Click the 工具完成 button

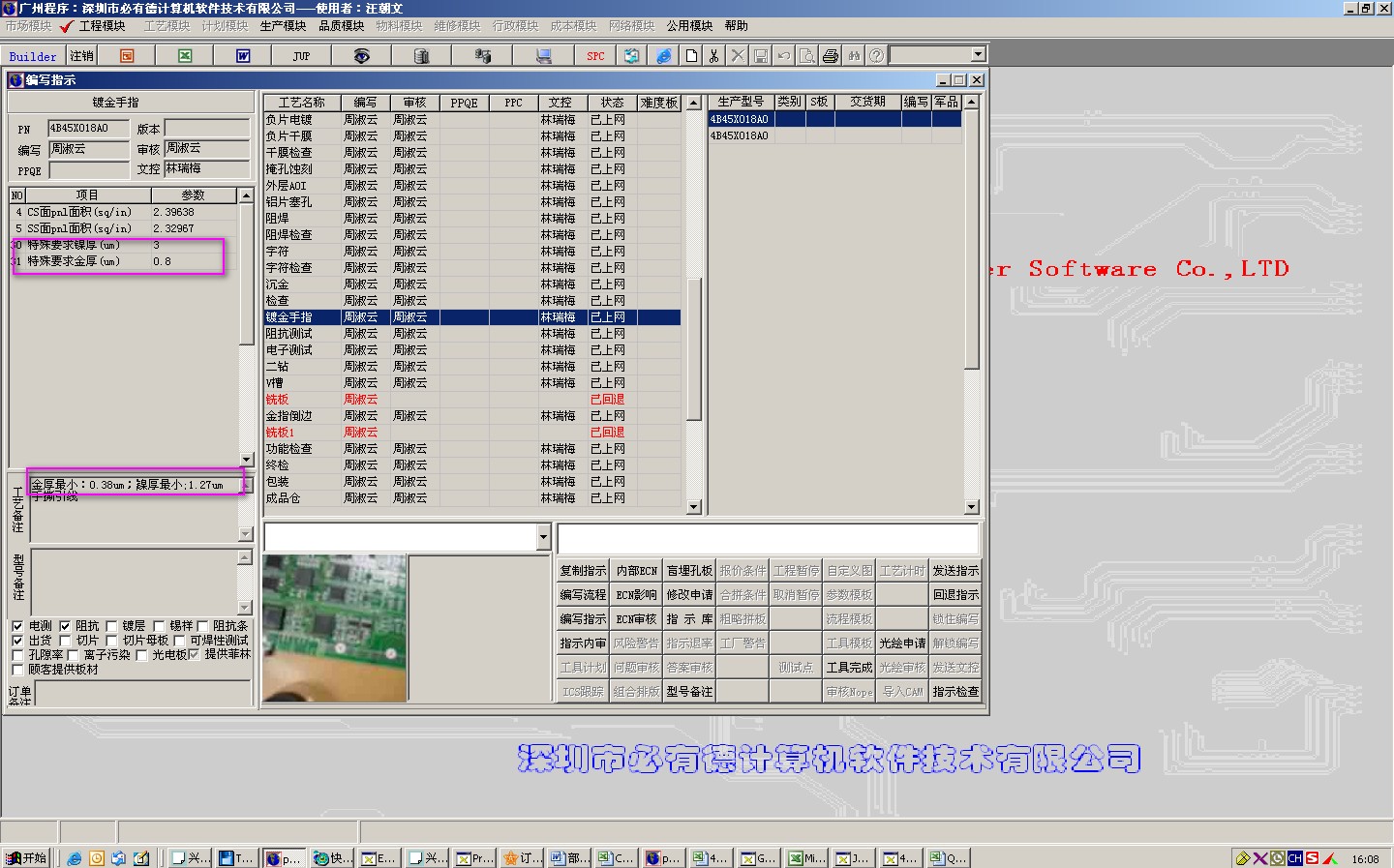pyautogui.click(x=849, y=668)
